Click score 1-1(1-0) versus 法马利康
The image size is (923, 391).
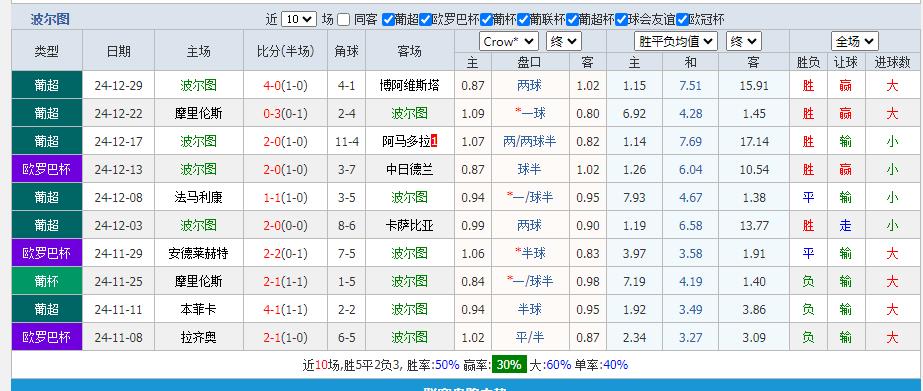(x=285, y=197)
